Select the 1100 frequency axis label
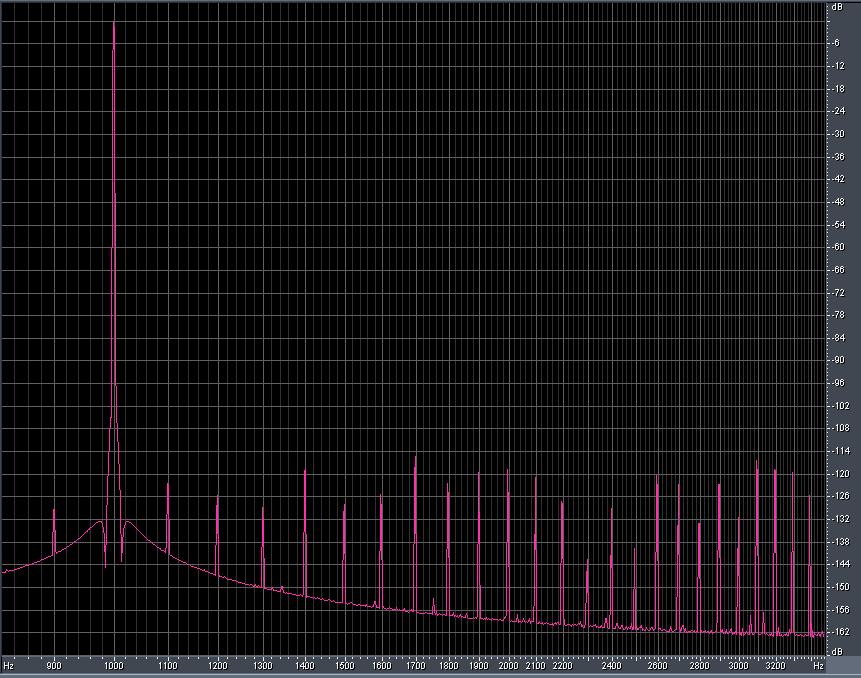861x678 pixels. [168, 666]
